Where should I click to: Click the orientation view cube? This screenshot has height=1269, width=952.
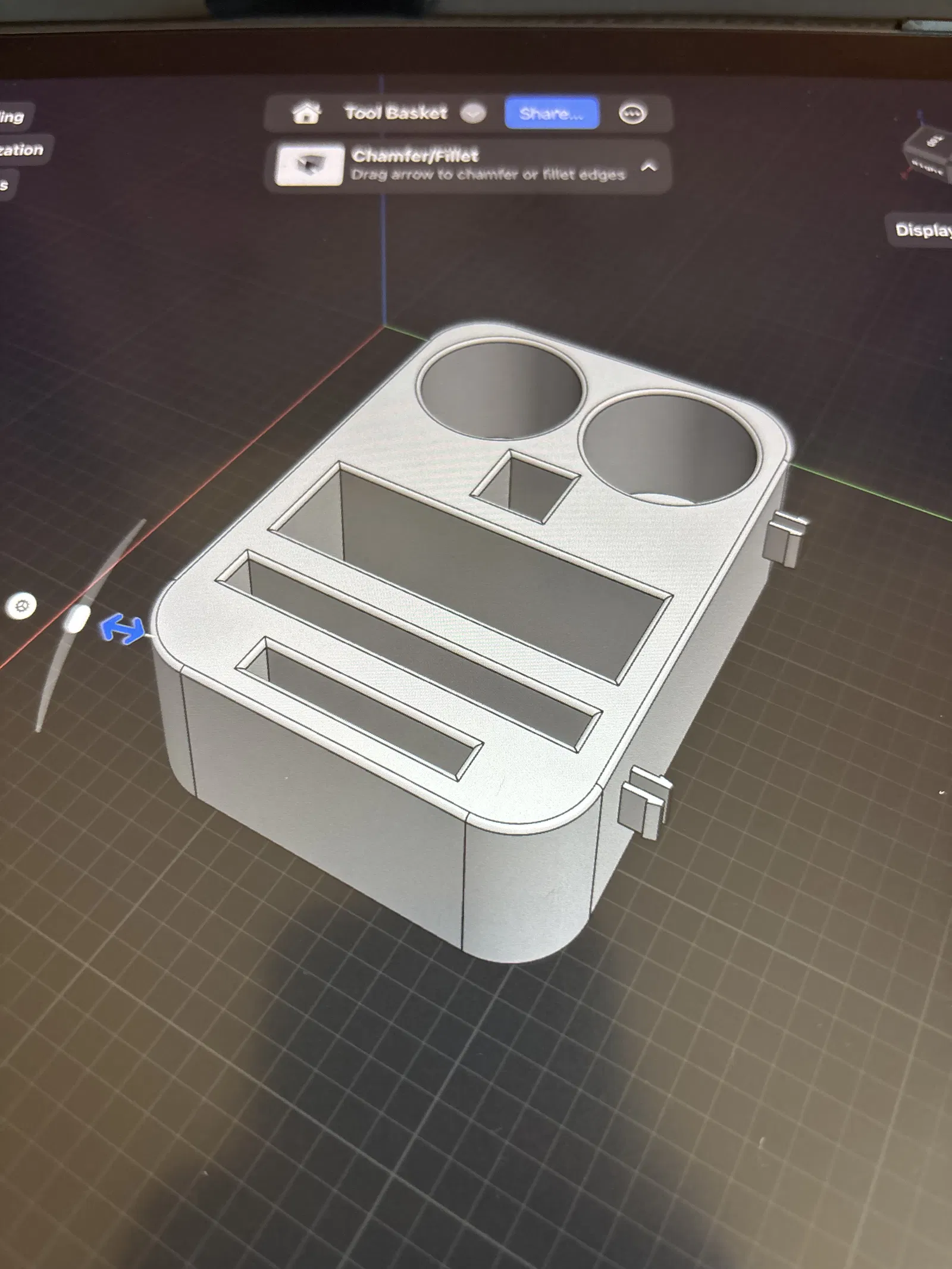(928, 154)
